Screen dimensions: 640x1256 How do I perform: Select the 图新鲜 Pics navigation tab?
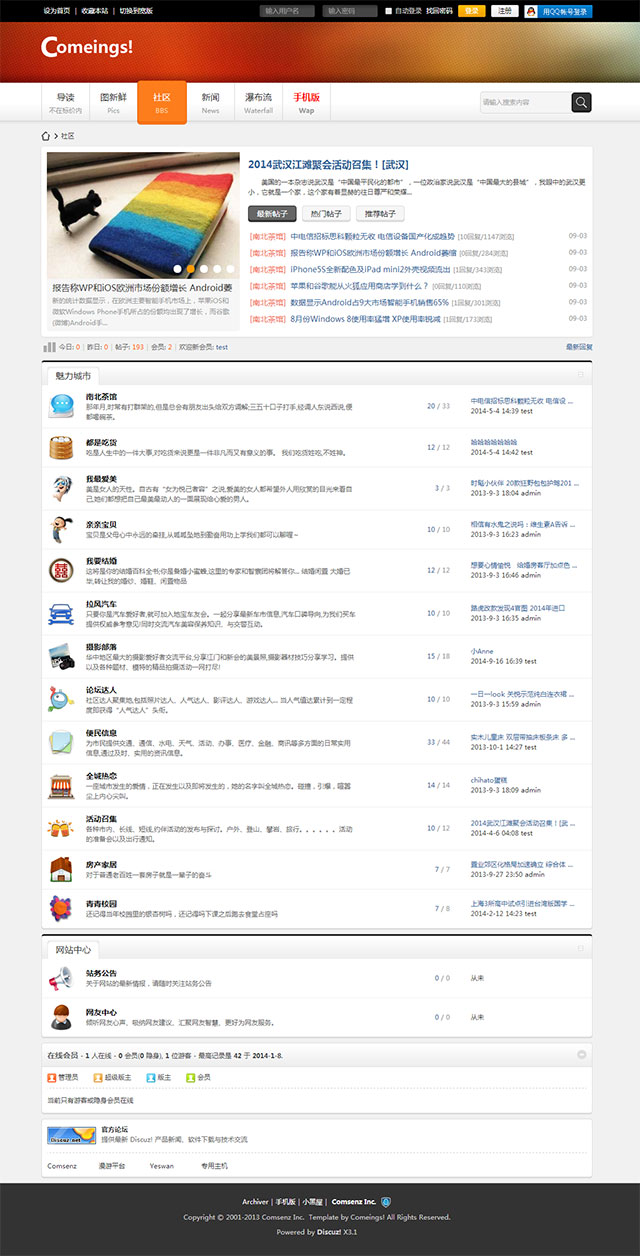coord(113,102)
